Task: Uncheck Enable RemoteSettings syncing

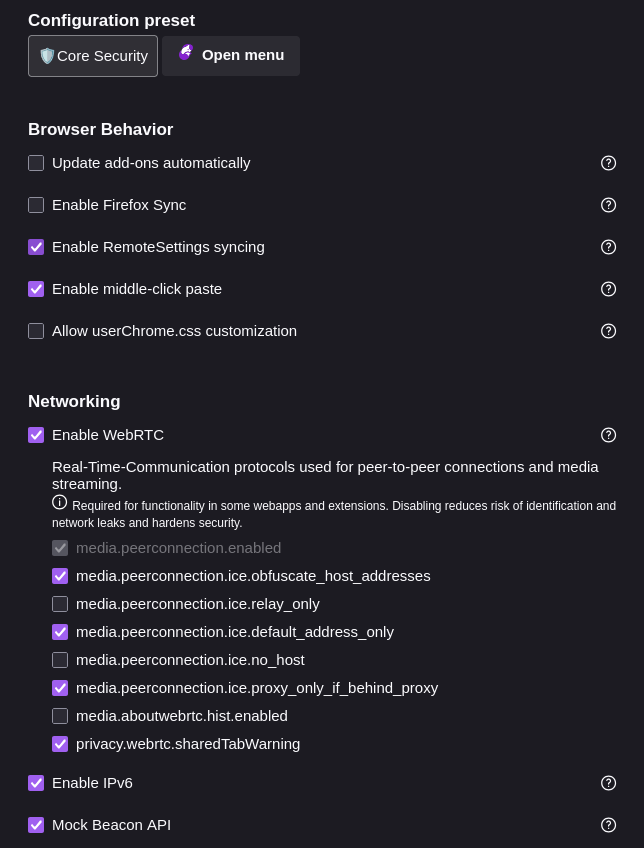Action: 36,247
